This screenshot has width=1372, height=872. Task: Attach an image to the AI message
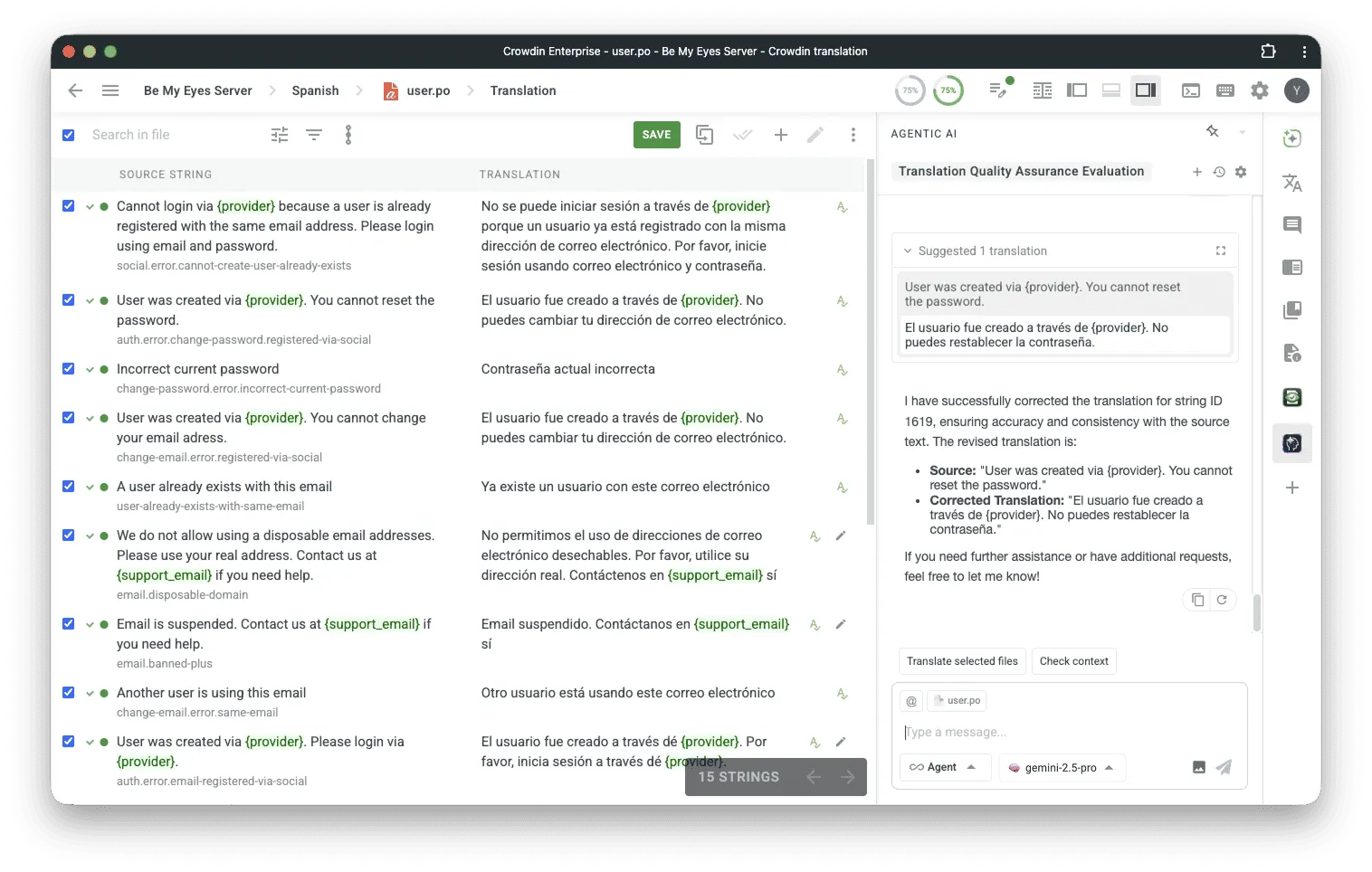click(1198, 767)
